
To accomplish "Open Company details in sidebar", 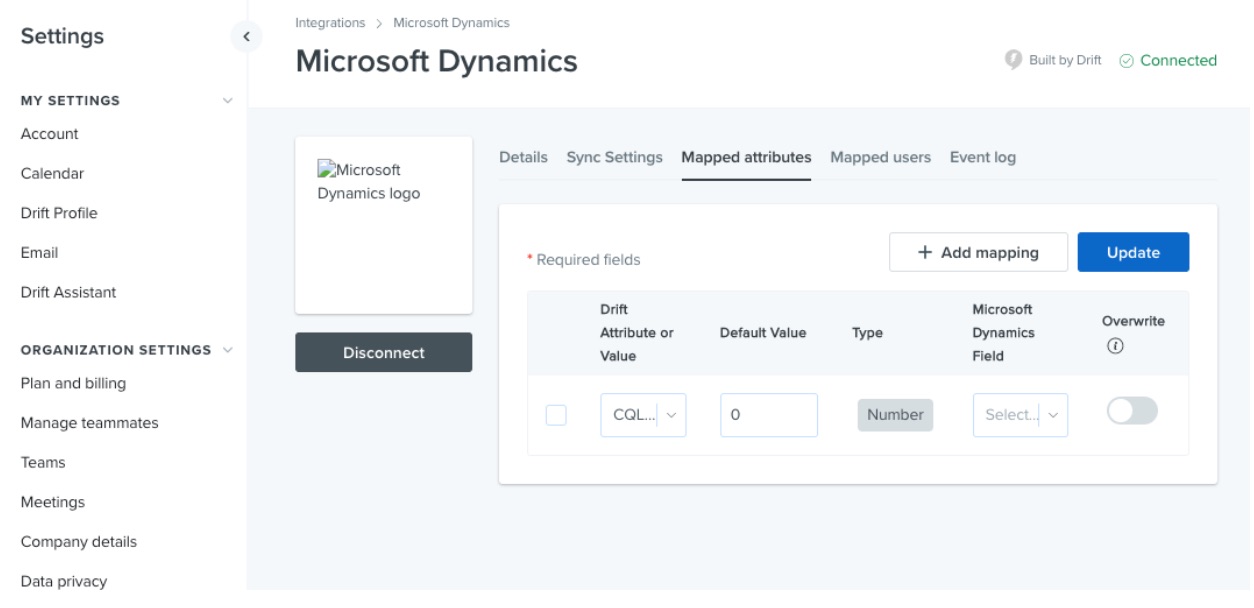I will 79,542.
